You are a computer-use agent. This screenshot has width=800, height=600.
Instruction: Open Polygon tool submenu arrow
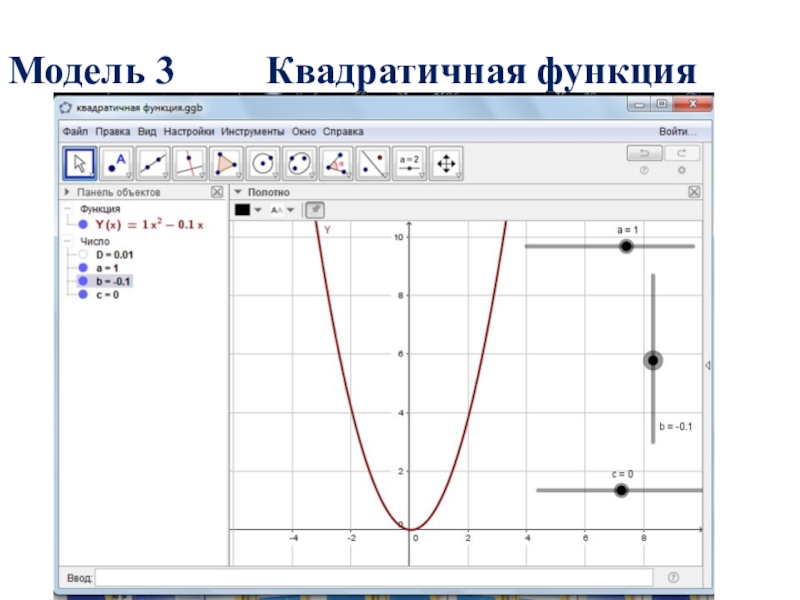coord(239,176)
